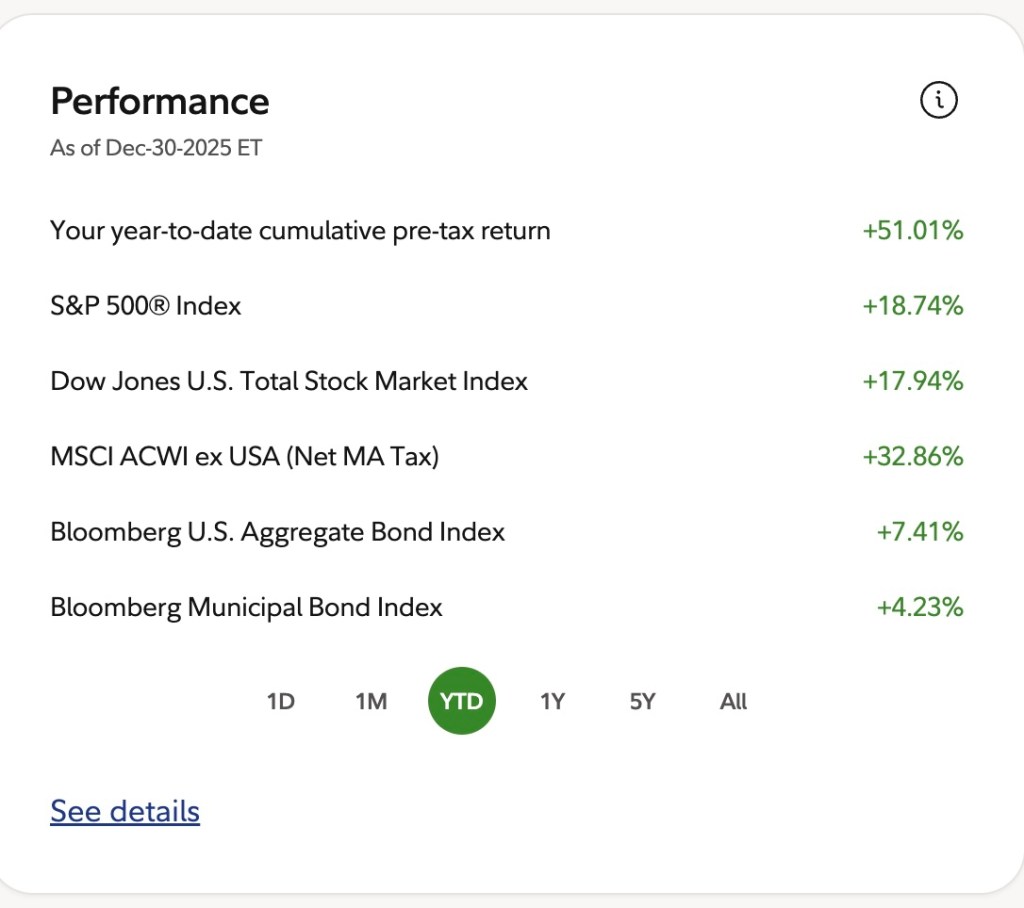Select the MSCI ACWI ex USA label
The height and width of the screenshot is (908, 1024).
pos(245,456)
